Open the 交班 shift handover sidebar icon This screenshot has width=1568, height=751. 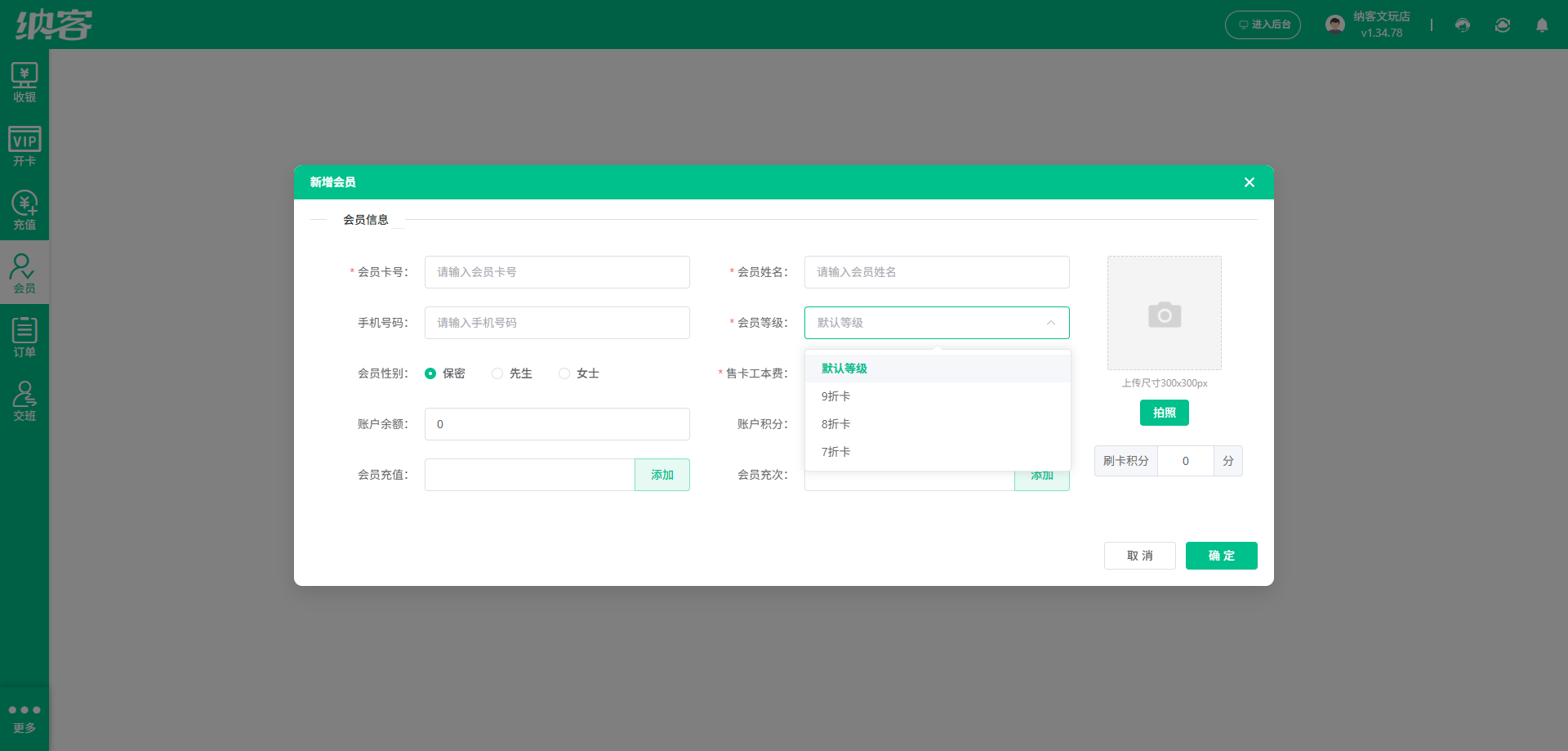[x=24, y=401]
